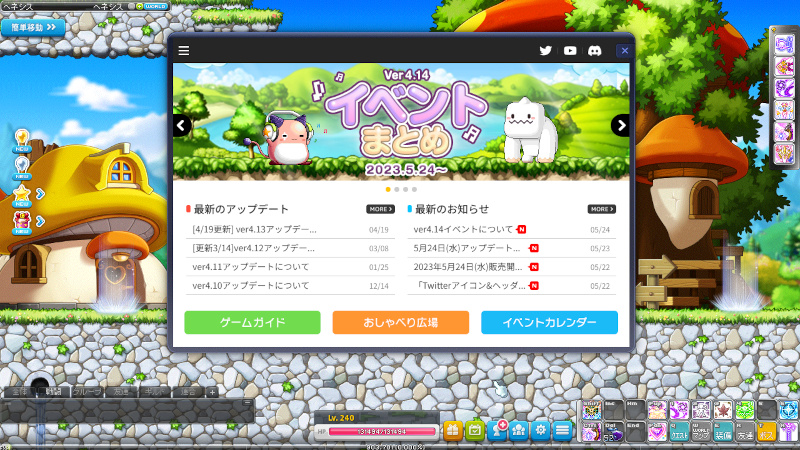Open the Twitter link icon

click(545, 51)
